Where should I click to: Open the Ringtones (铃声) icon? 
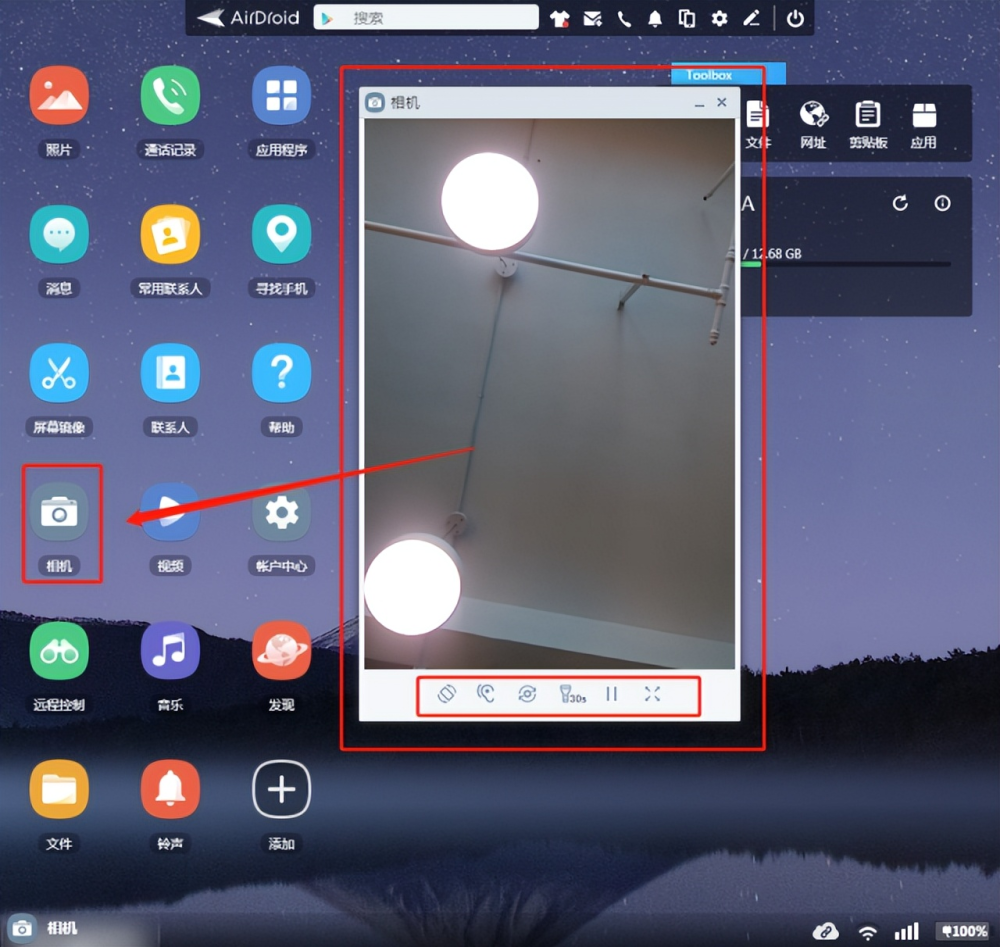click(x=170, y=789)
